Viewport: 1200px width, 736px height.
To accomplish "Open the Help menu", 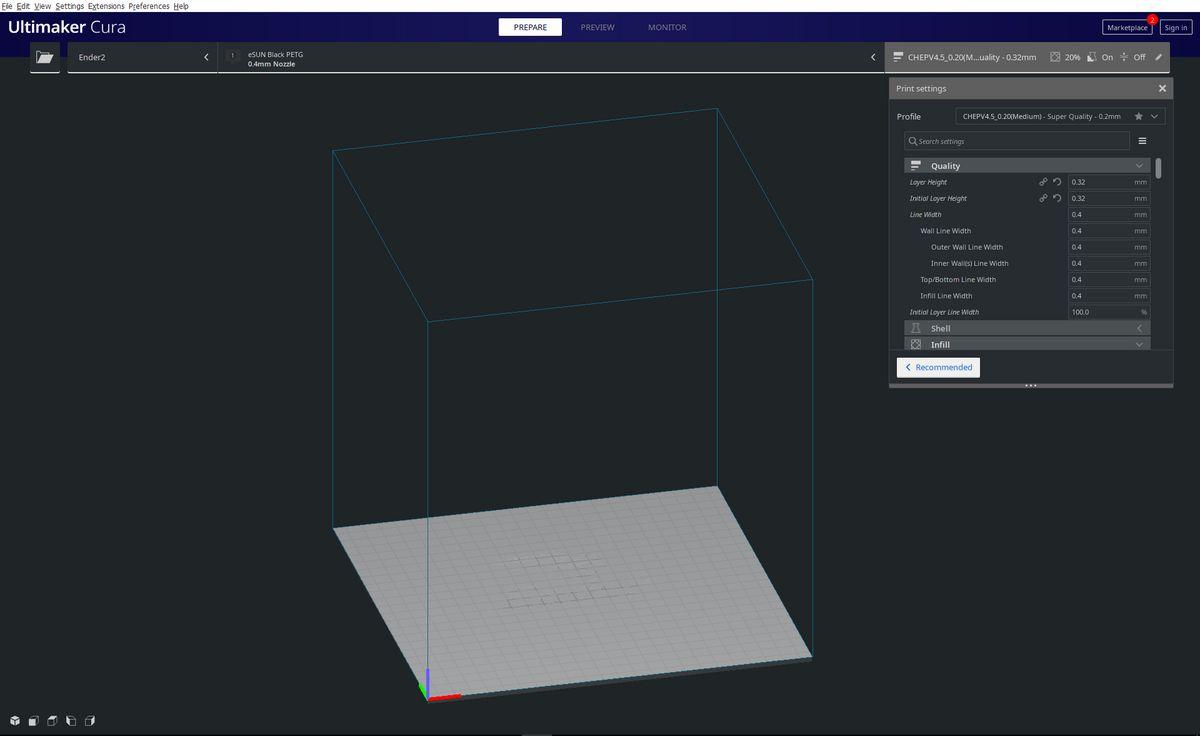I will click(x=181, y=6).
